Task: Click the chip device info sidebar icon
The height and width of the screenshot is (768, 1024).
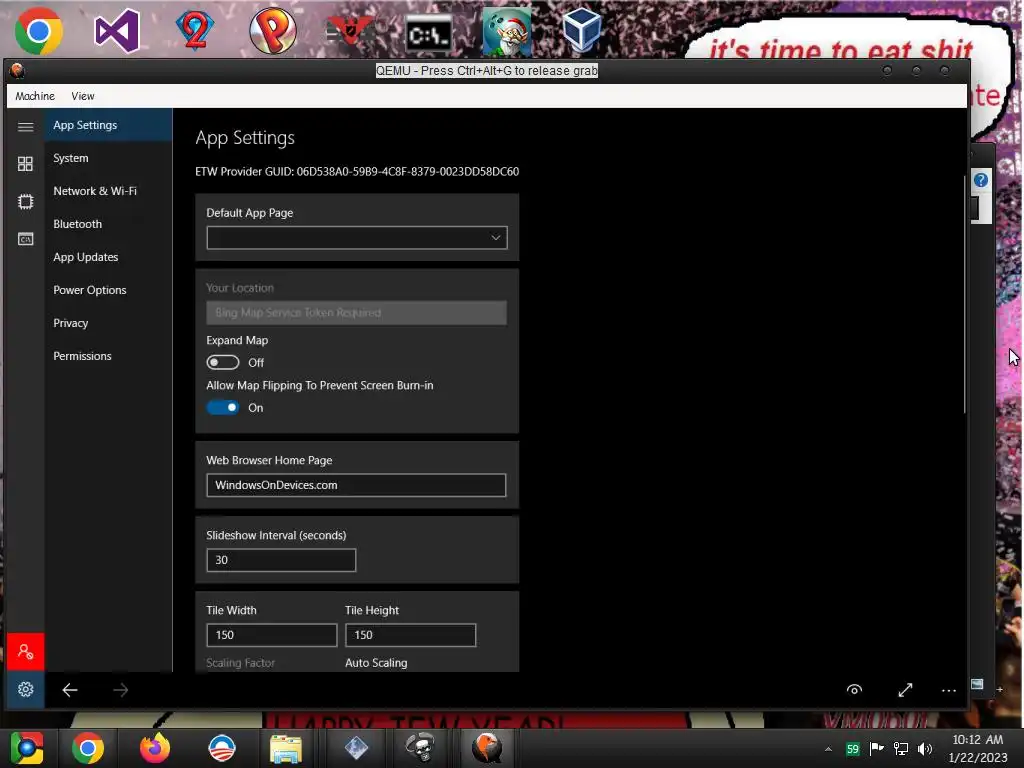Action: 25,202
